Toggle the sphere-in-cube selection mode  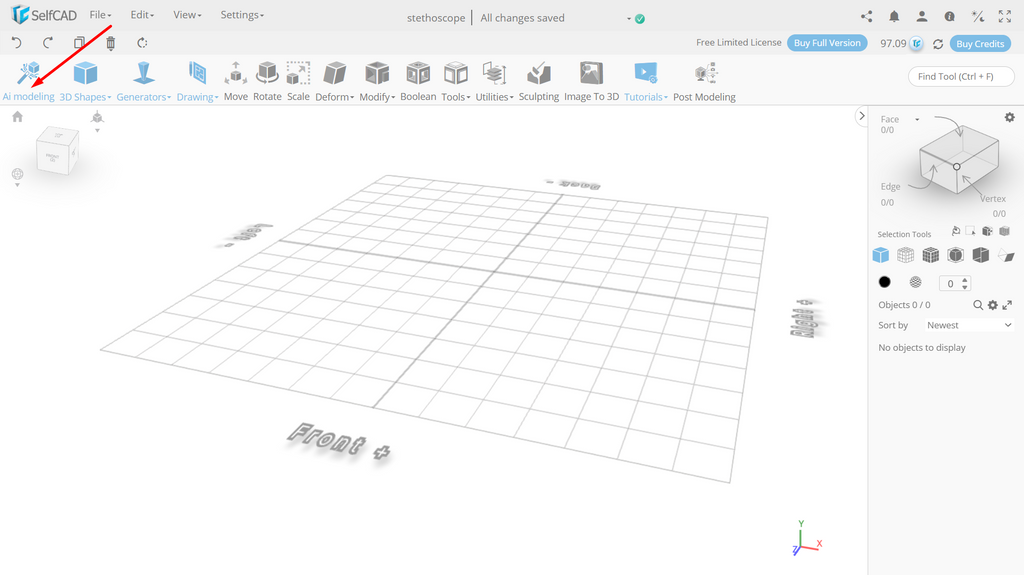click(x=955, y=255)
